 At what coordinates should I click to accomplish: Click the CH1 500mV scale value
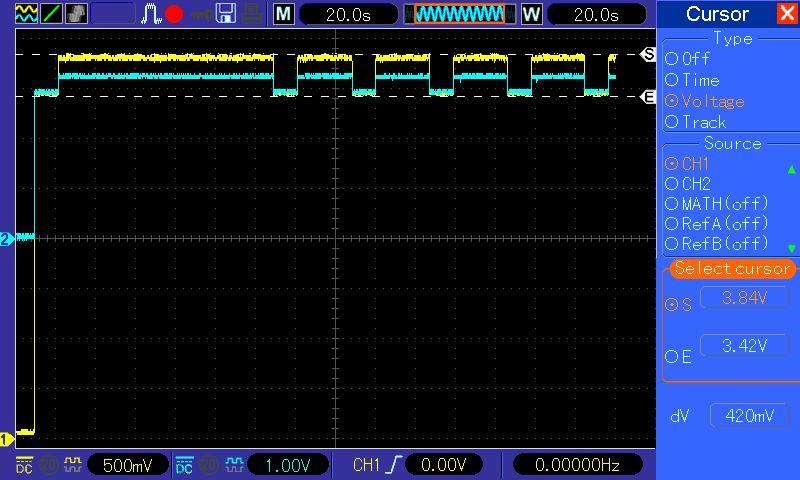pyautogui.click(x=128, y=465)
